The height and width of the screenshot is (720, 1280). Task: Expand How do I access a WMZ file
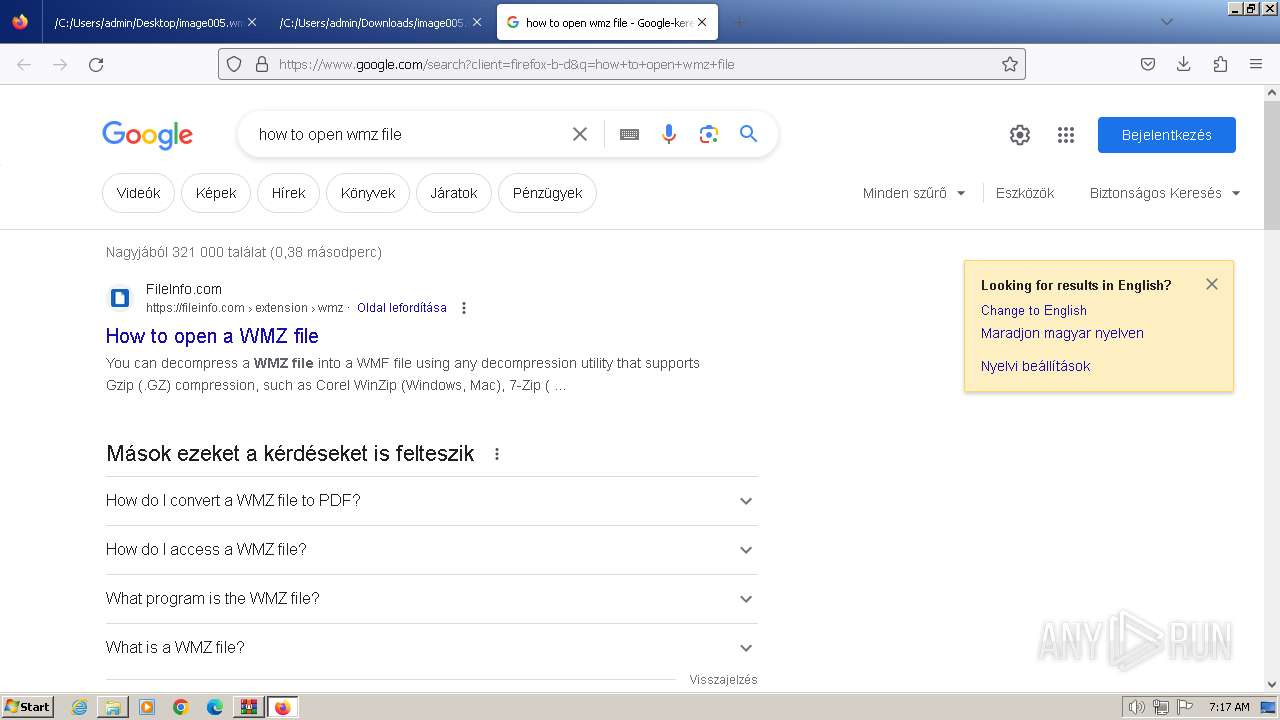[x=432, y=550]
